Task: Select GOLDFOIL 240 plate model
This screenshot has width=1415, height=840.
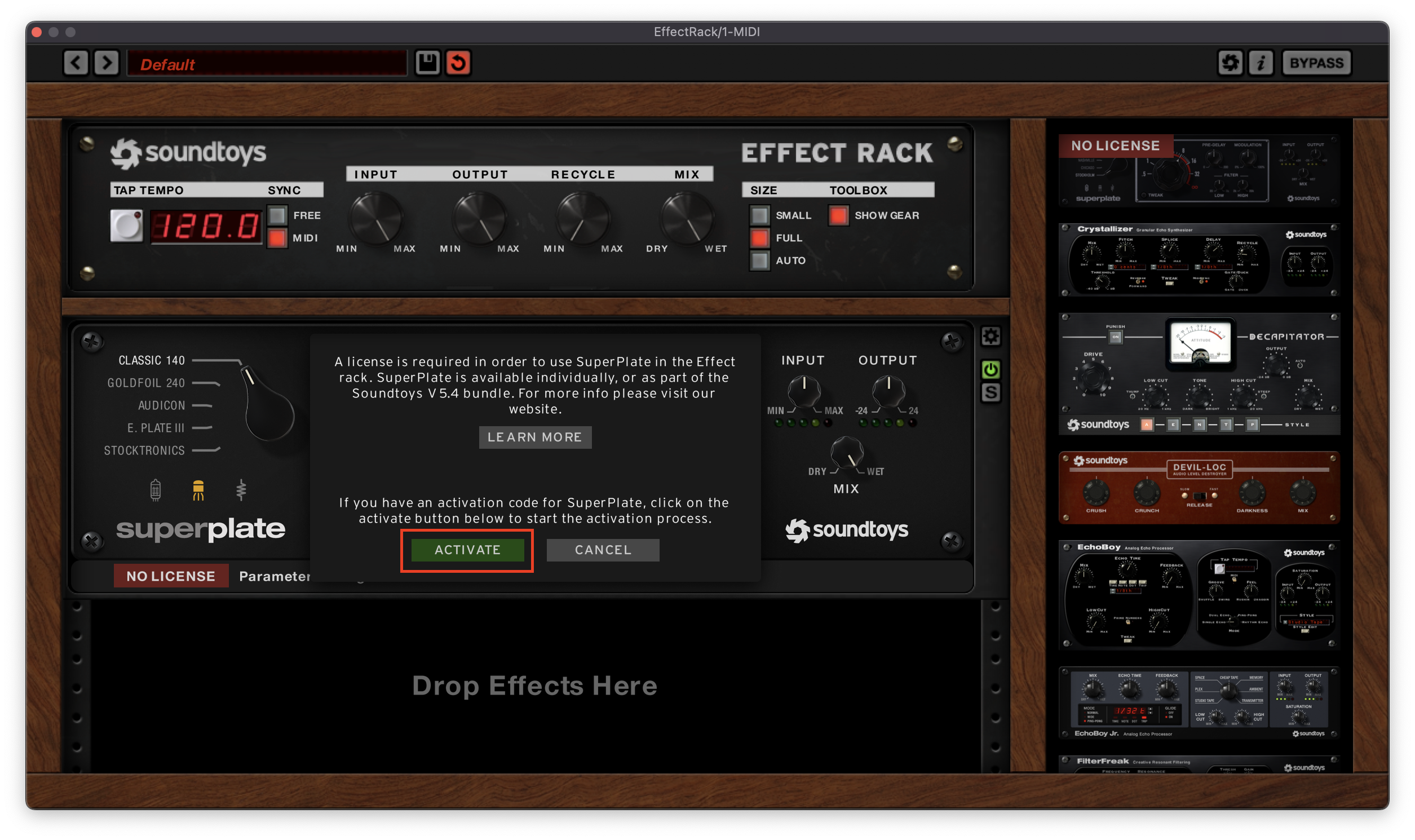Action: (146, 383)
